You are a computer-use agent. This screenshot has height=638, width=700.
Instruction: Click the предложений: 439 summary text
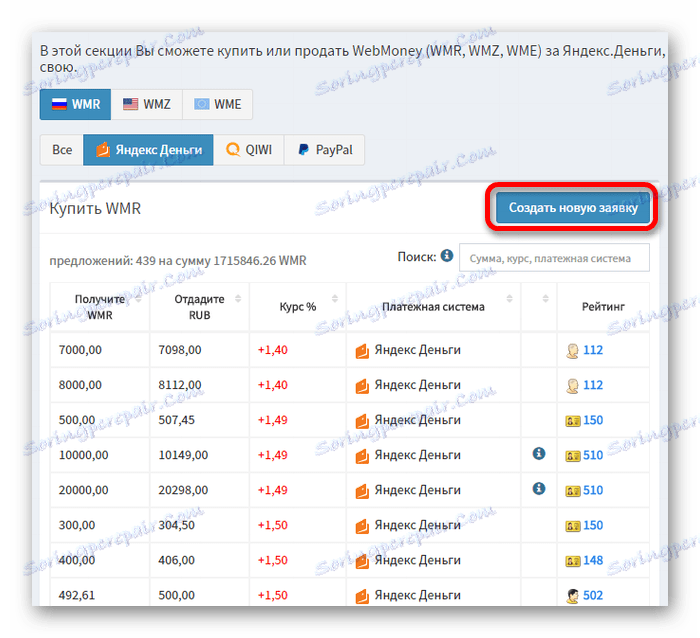pos(178,261)
